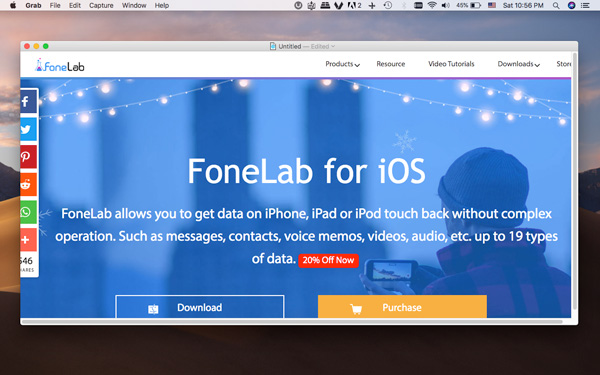
Task: Open the Edit menu
Action: 75,5
